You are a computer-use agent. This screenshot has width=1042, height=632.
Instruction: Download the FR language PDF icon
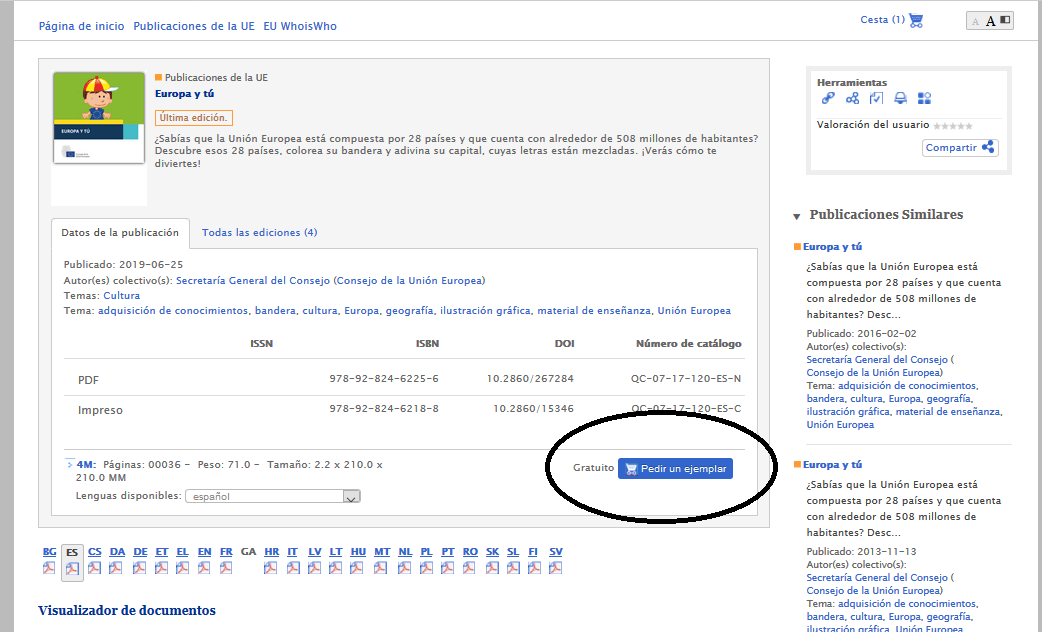pos(226,568)
